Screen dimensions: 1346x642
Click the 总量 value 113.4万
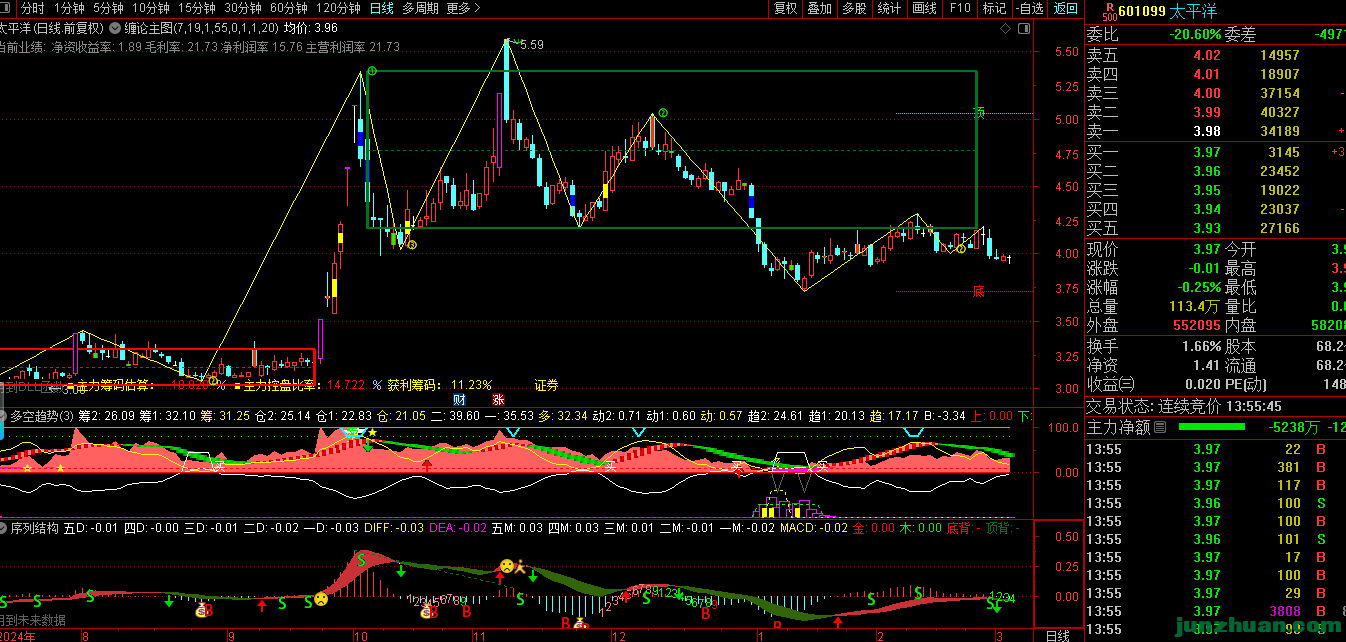[x=1195, y=306]
